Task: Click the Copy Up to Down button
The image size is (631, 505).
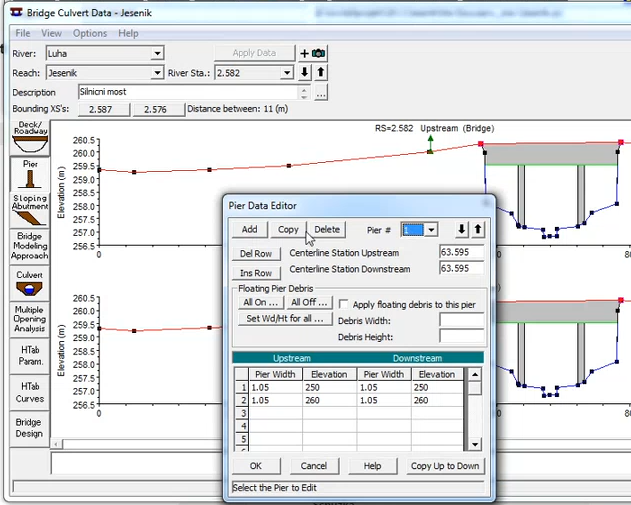Action: pyautogui.click(x=444, y=466)
